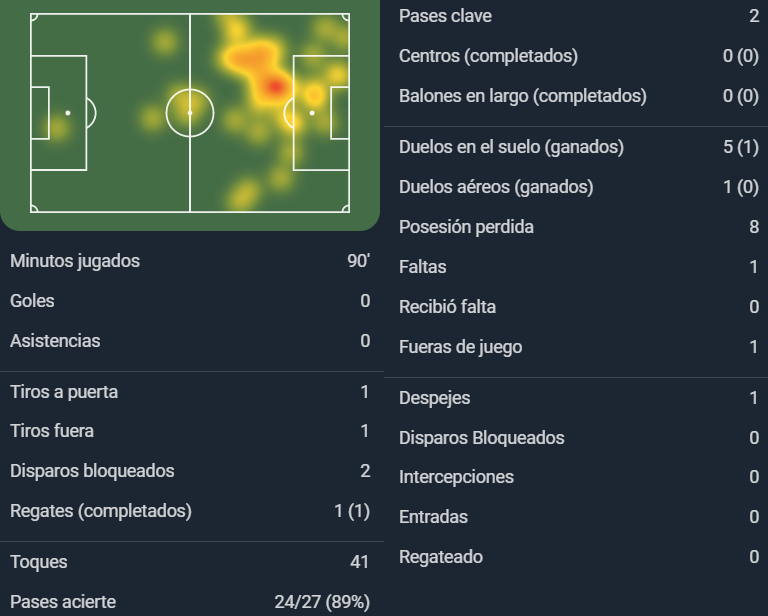Click the Posesión perdida value 8

tap(754, 227)
